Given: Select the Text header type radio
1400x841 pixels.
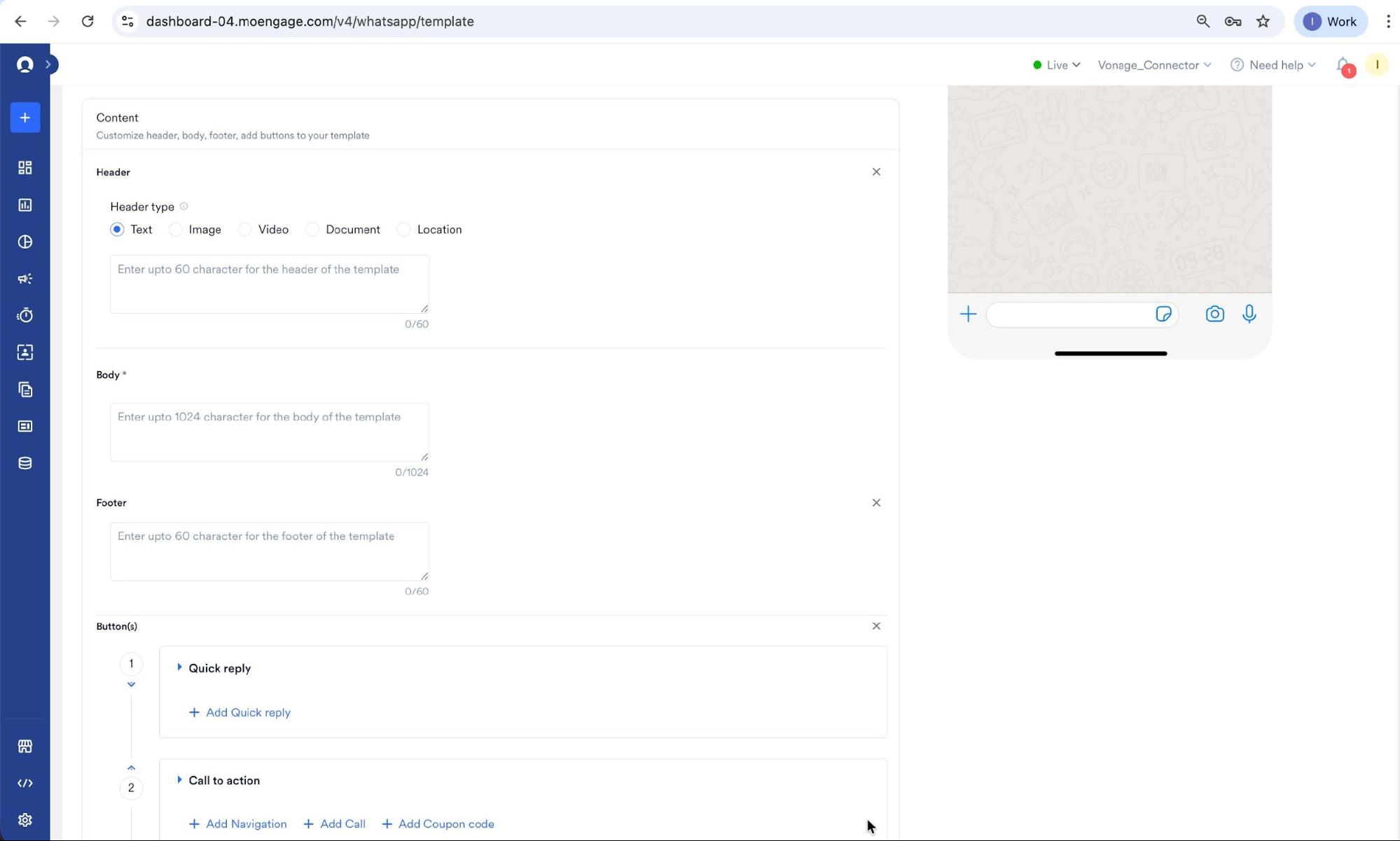Looking at the screenshot, I should (x=117, y=230).
